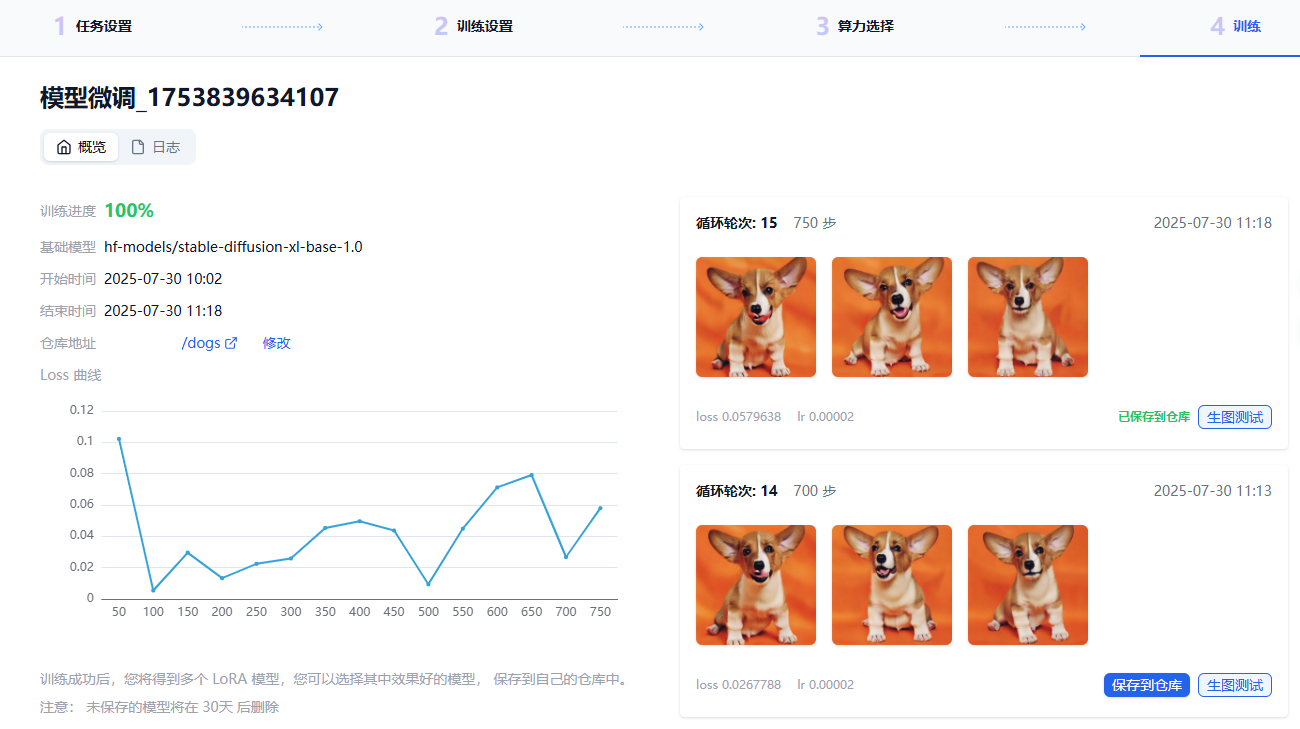Click the loss curve point at step 750

click(600, 508)
